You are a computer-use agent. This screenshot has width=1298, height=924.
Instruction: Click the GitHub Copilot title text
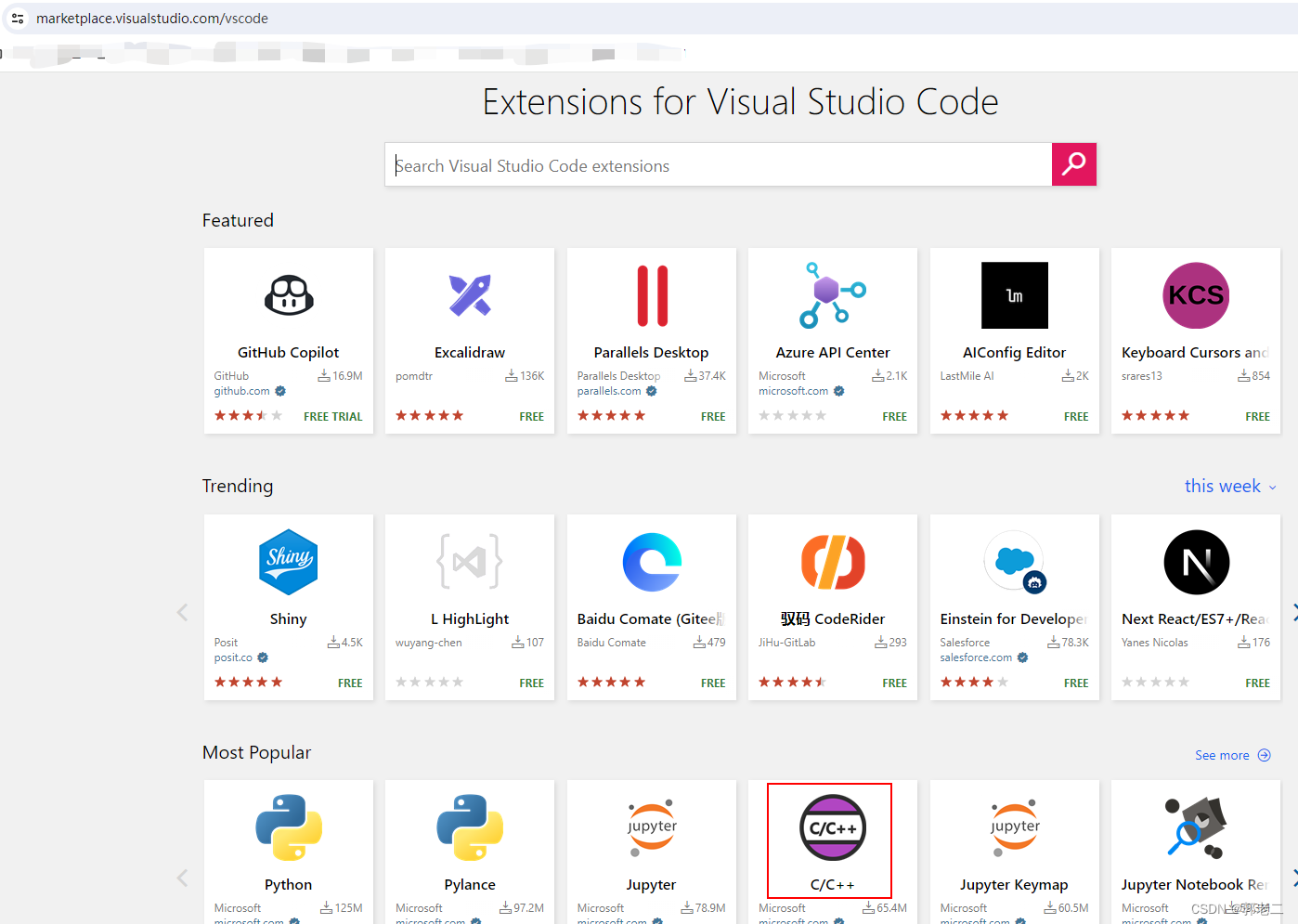click(x=289, y=353)
